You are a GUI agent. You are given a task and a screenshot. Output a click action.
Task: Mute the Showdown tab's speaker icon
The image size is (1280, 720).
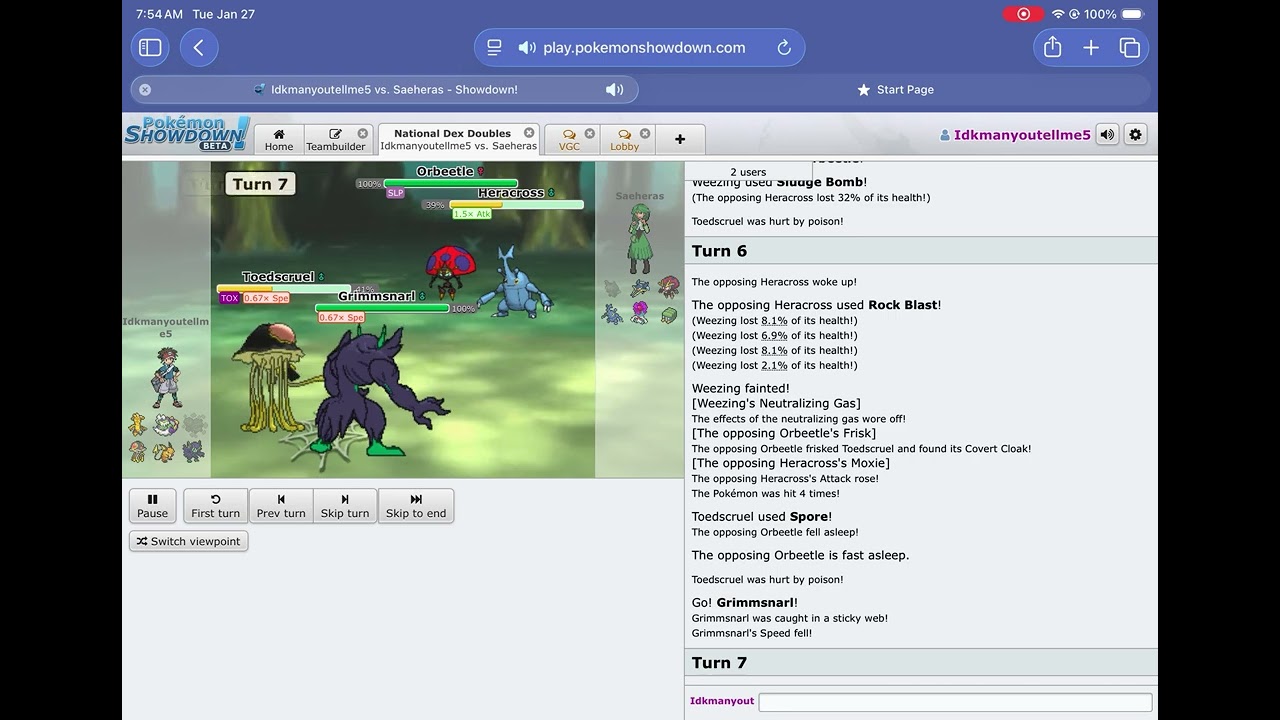[x=614, y=89]
